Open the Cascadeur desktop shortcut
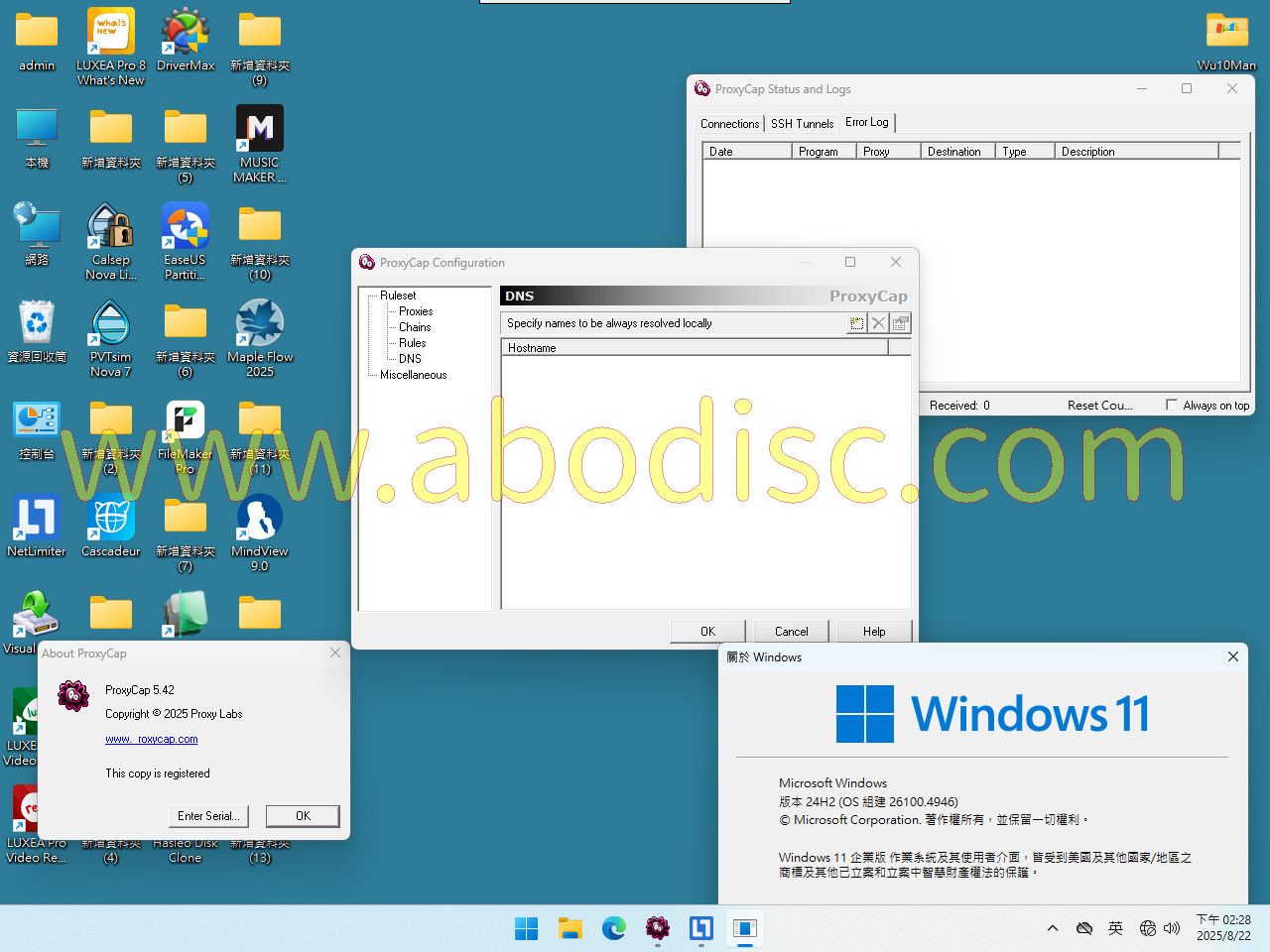1270x952 pixels. [x=111, y=526]
